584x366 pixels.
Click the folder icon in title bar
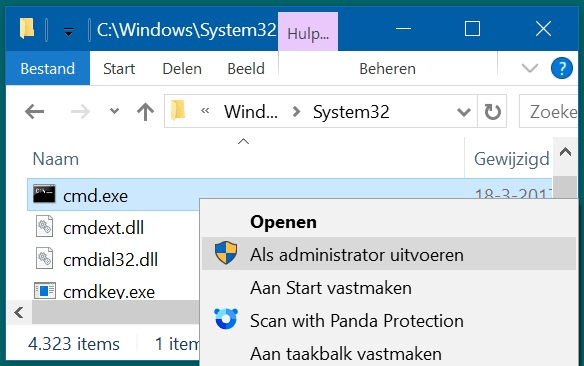point(27,29)
